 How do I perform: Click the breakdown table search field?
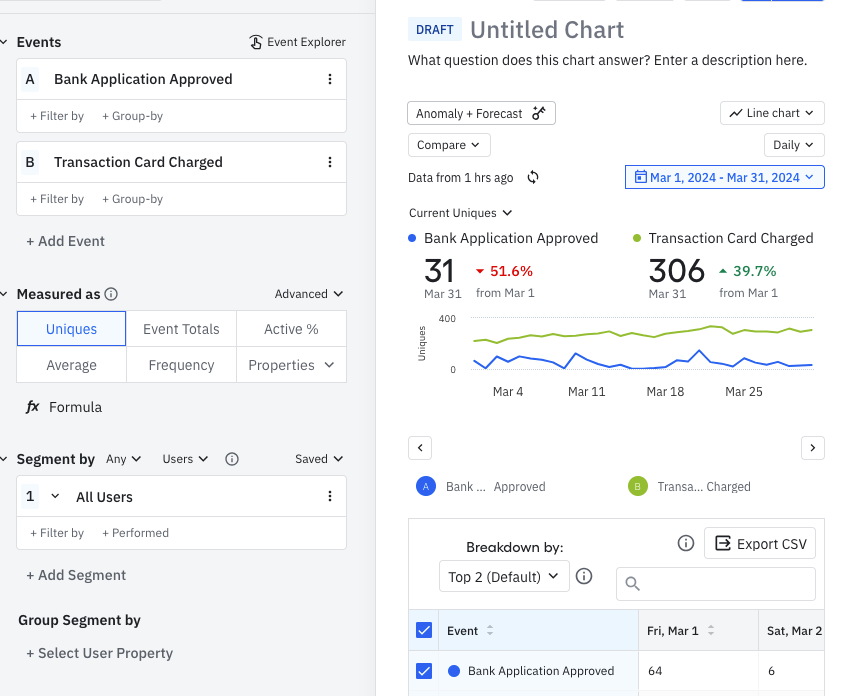(716, 584)
